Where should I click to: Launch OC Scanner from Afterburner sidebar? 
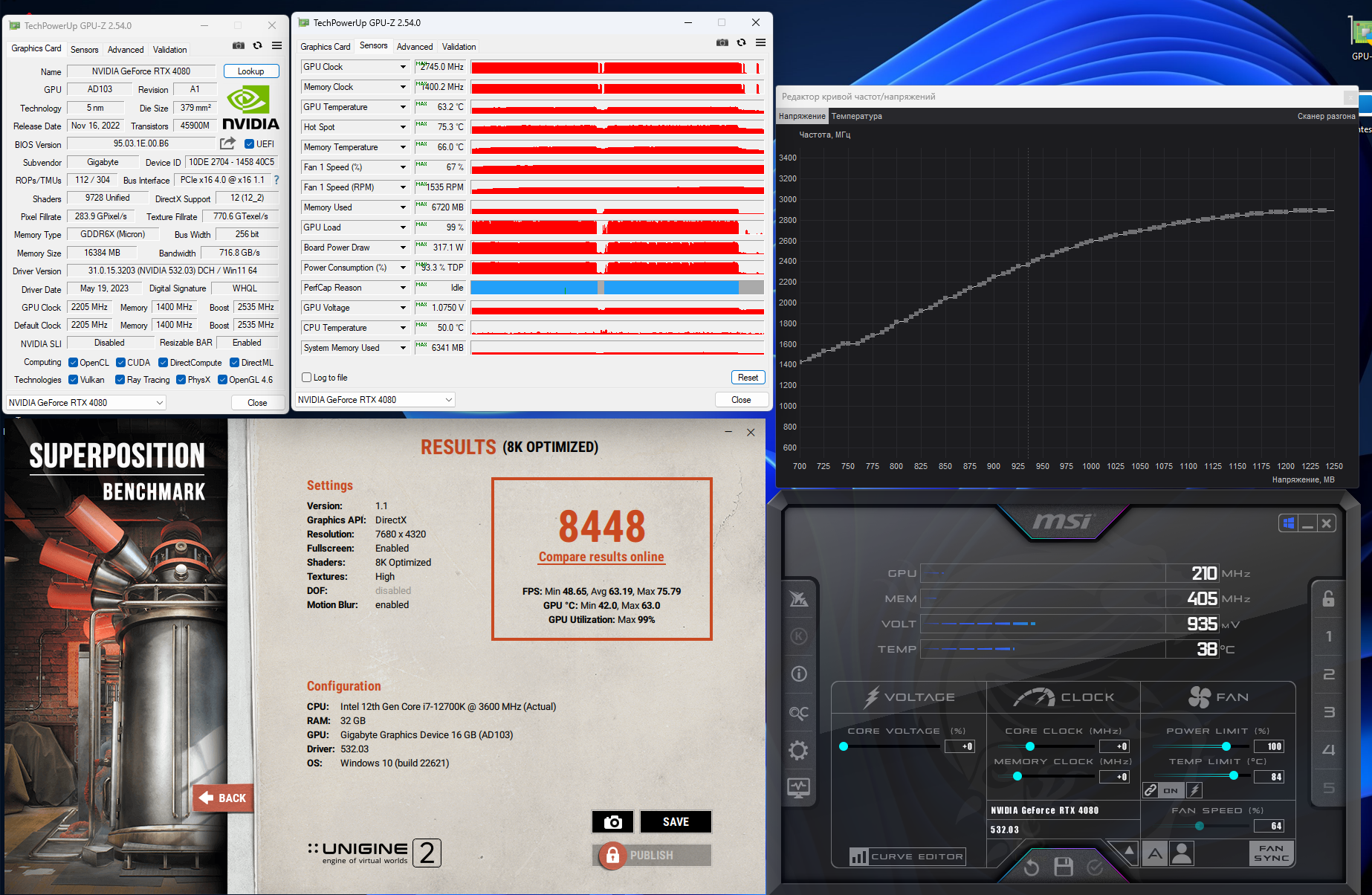799,713
